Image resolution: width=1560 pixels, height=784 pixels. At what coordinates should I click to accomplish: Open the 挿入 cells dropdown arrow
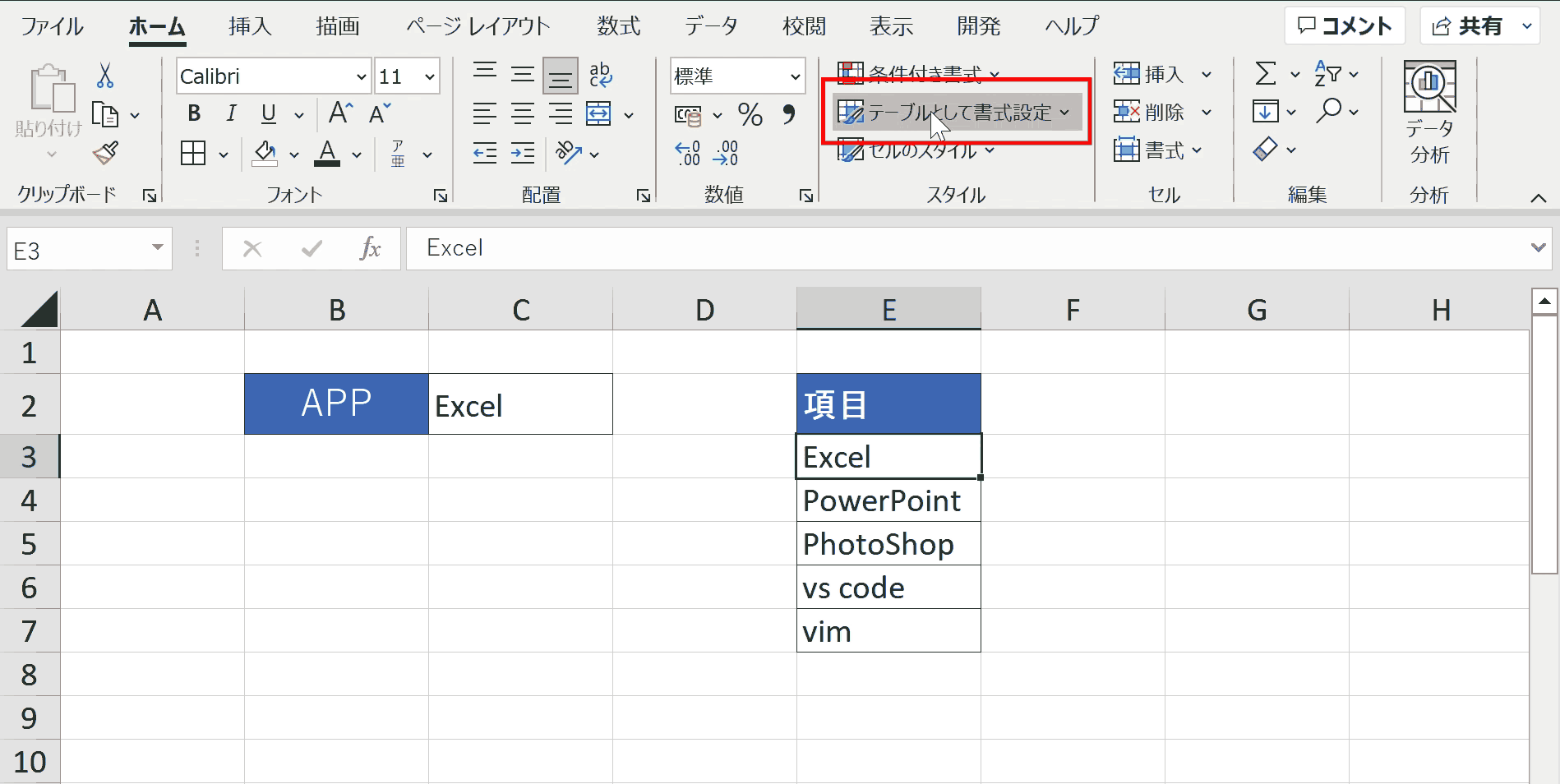coord(1207,75)
